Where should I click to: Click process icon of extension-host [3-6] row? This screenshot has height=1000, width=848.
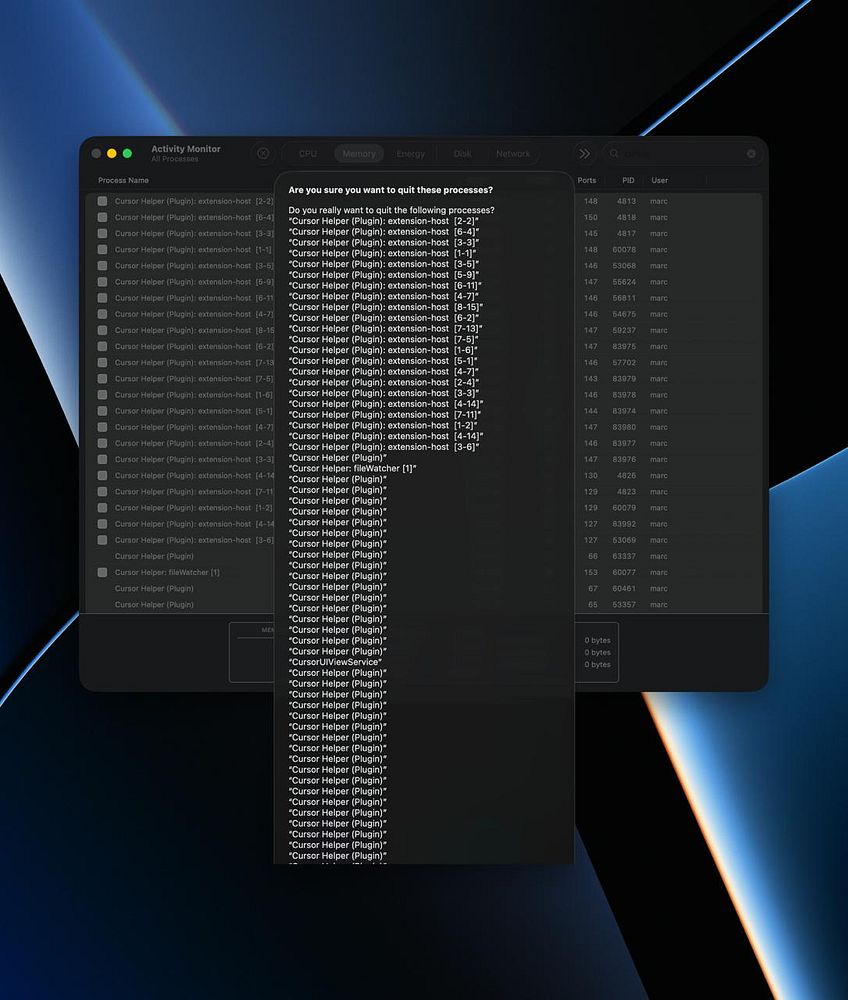click(102, 540)
